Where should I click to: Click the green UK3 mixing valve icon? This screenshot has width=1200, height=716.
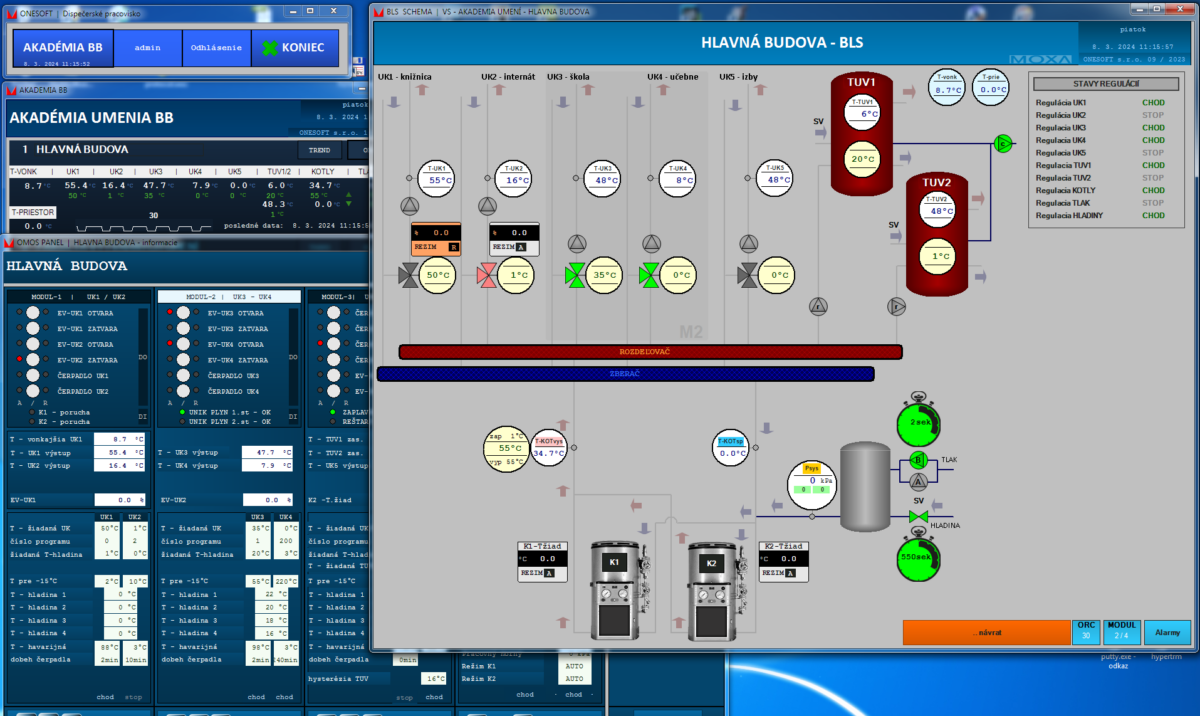(x=574, y=275)
